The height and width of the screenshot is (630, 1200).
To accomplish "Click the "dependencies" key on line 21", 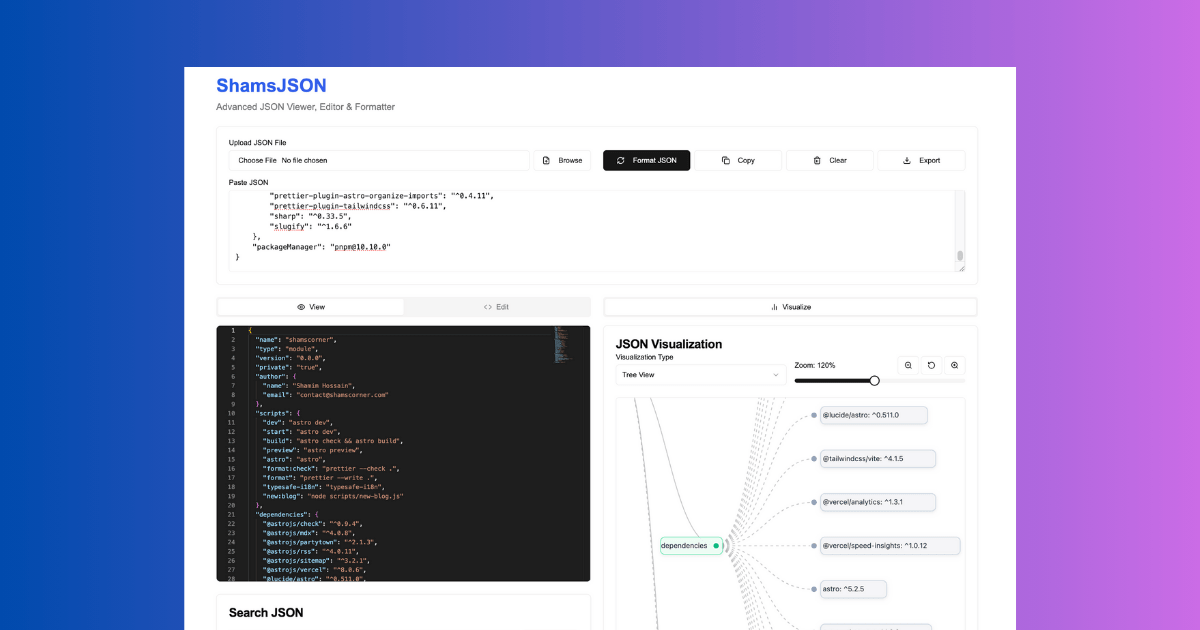I will tap(282, 514).
